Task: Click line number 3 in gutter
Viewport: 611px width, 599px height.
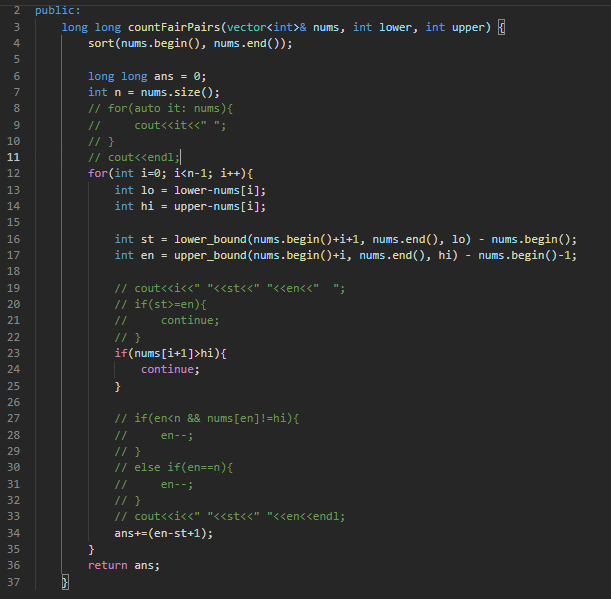Action: 16,27
